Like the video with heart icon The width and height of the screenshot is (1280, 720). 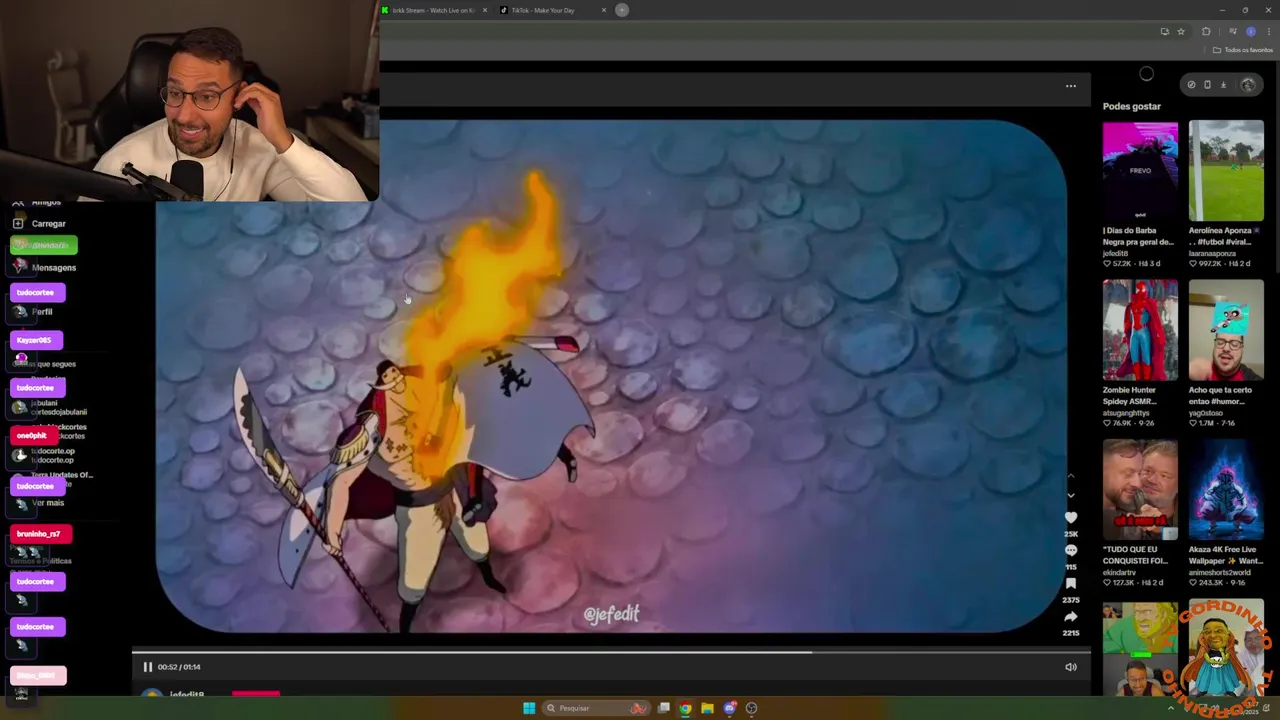[x=1071, y=517]
